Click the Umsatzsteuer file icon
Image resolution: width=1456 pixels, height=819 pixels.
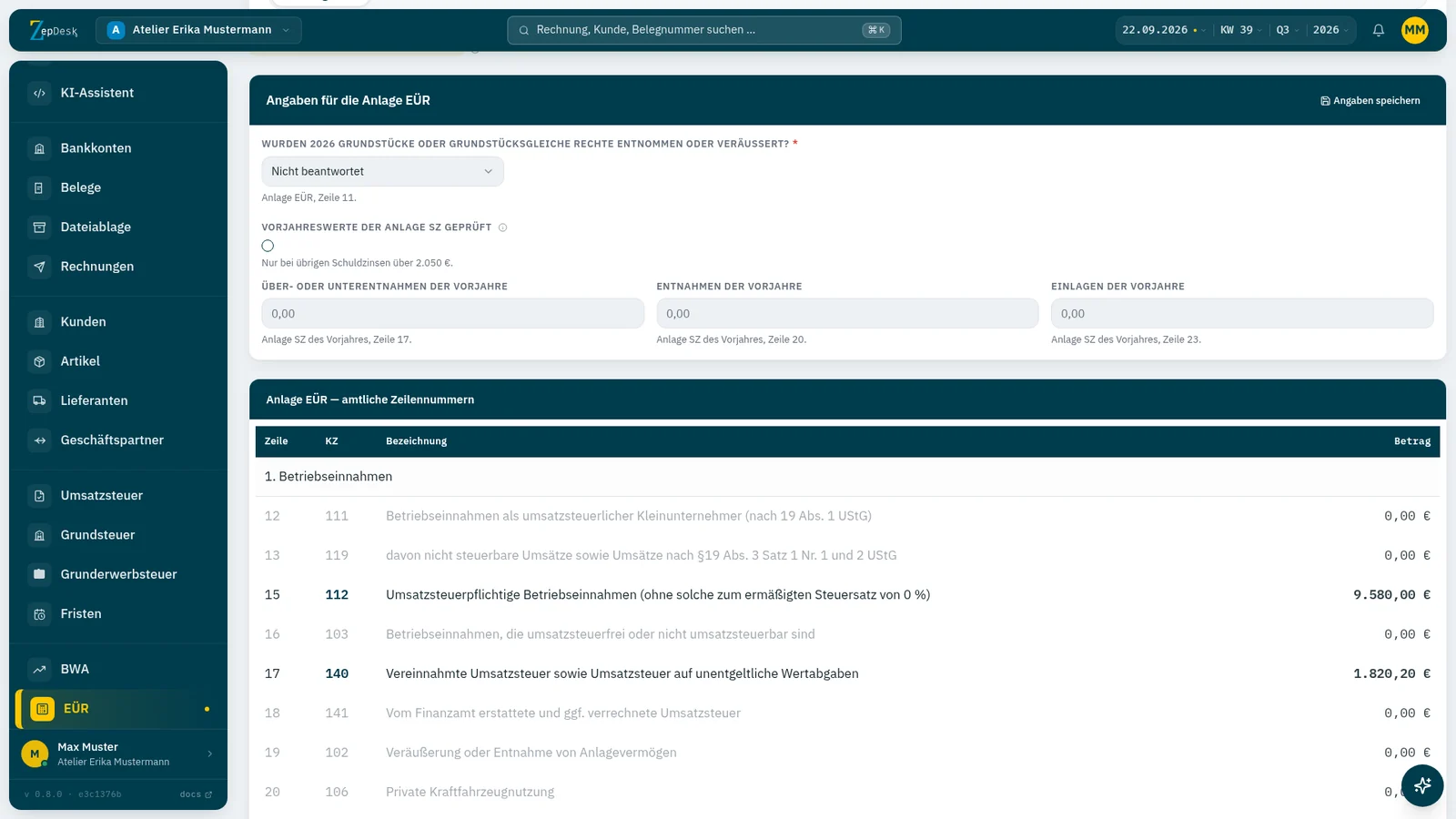(x=39, y=496)
